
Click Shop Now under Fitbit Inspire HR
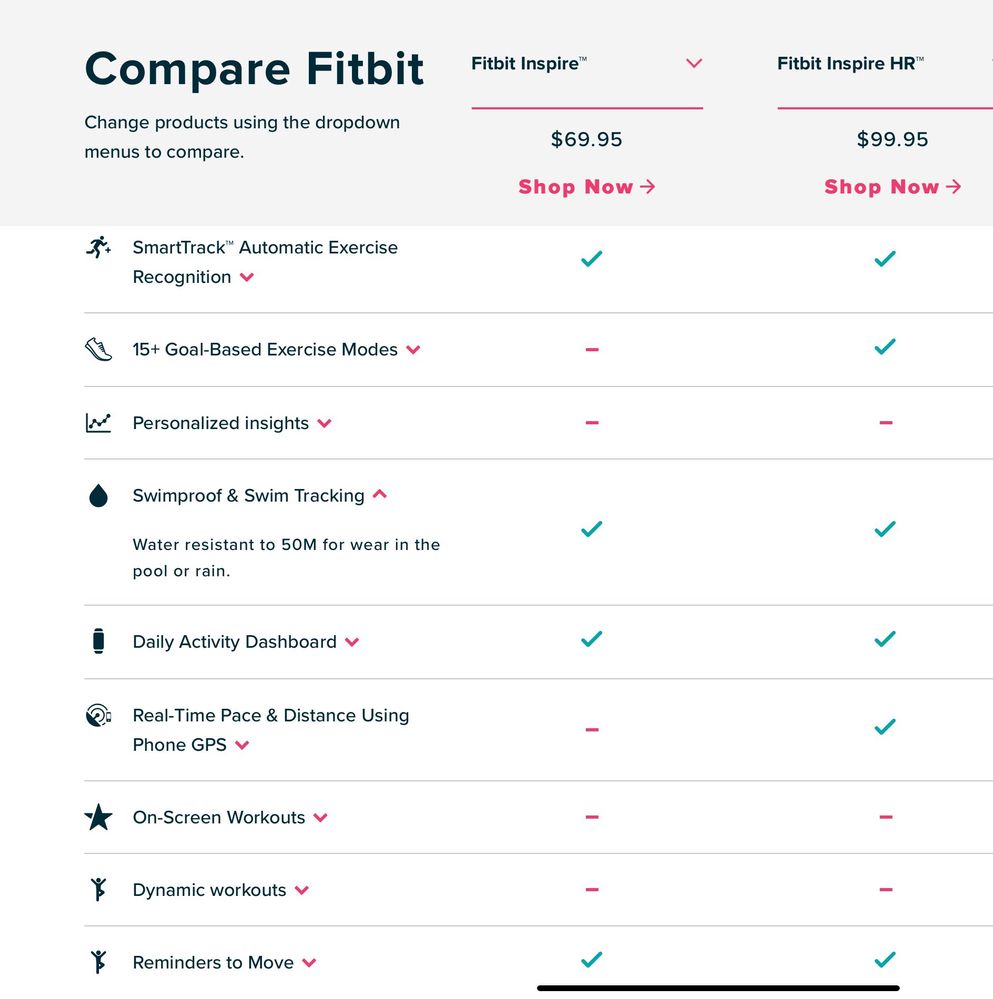point(892,187)
